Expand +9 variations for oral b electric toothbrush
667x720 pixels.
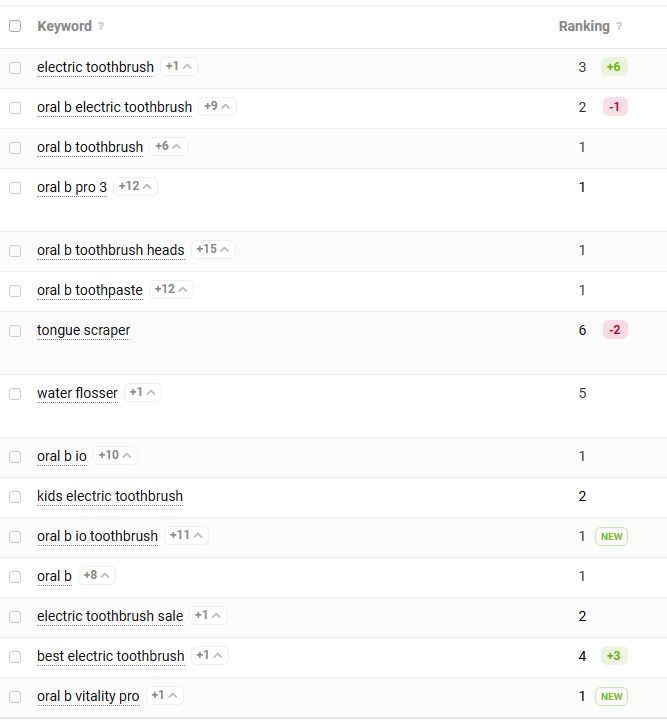tap(217, 107)
